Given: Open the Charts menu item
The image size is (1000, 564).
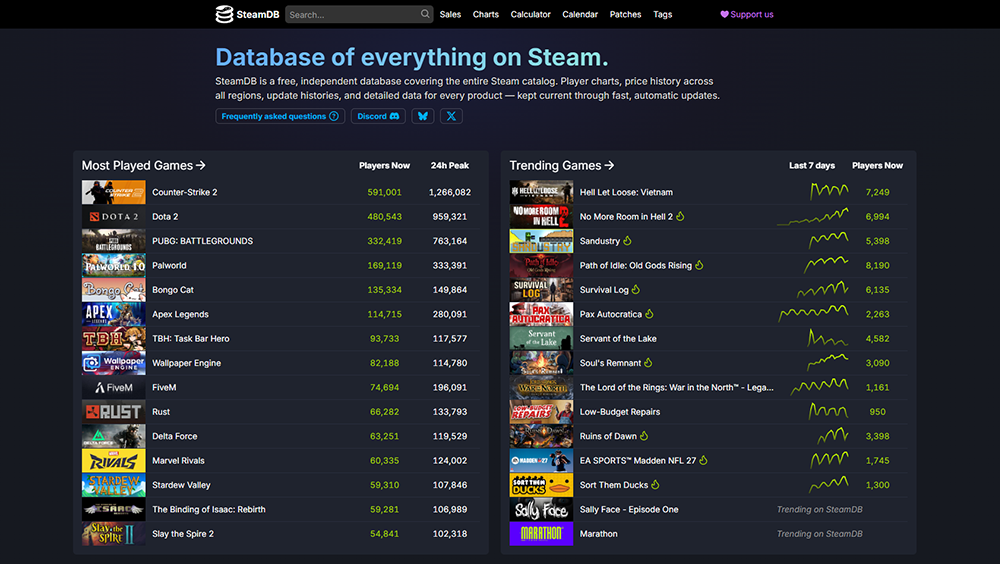Looking at the screenshot, I should (486, 14).
